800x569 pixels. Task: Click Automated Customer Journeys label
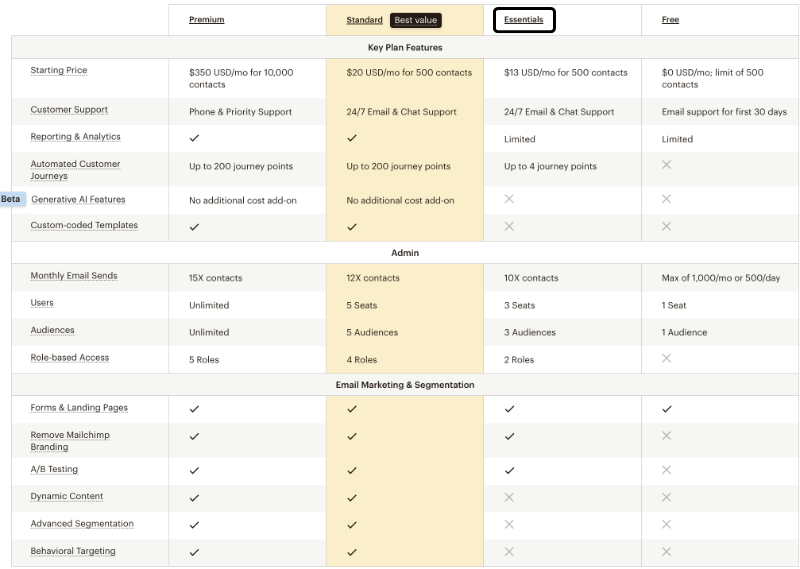pos(76,169)
